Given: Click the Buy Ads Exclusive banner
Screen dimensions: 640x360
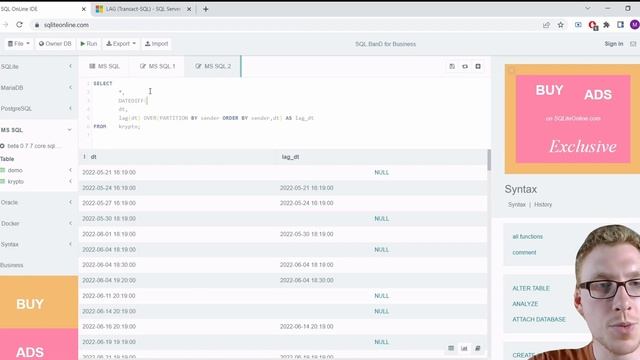Looking at the screenshot, I should click(572, 119).
